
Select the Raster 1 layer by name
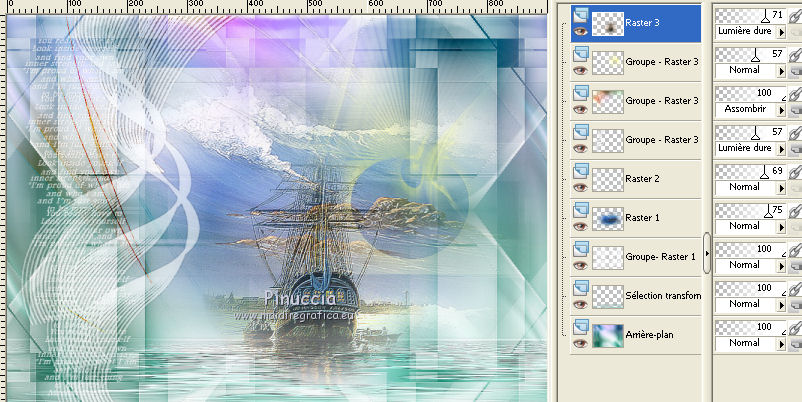tap(642, 218)
